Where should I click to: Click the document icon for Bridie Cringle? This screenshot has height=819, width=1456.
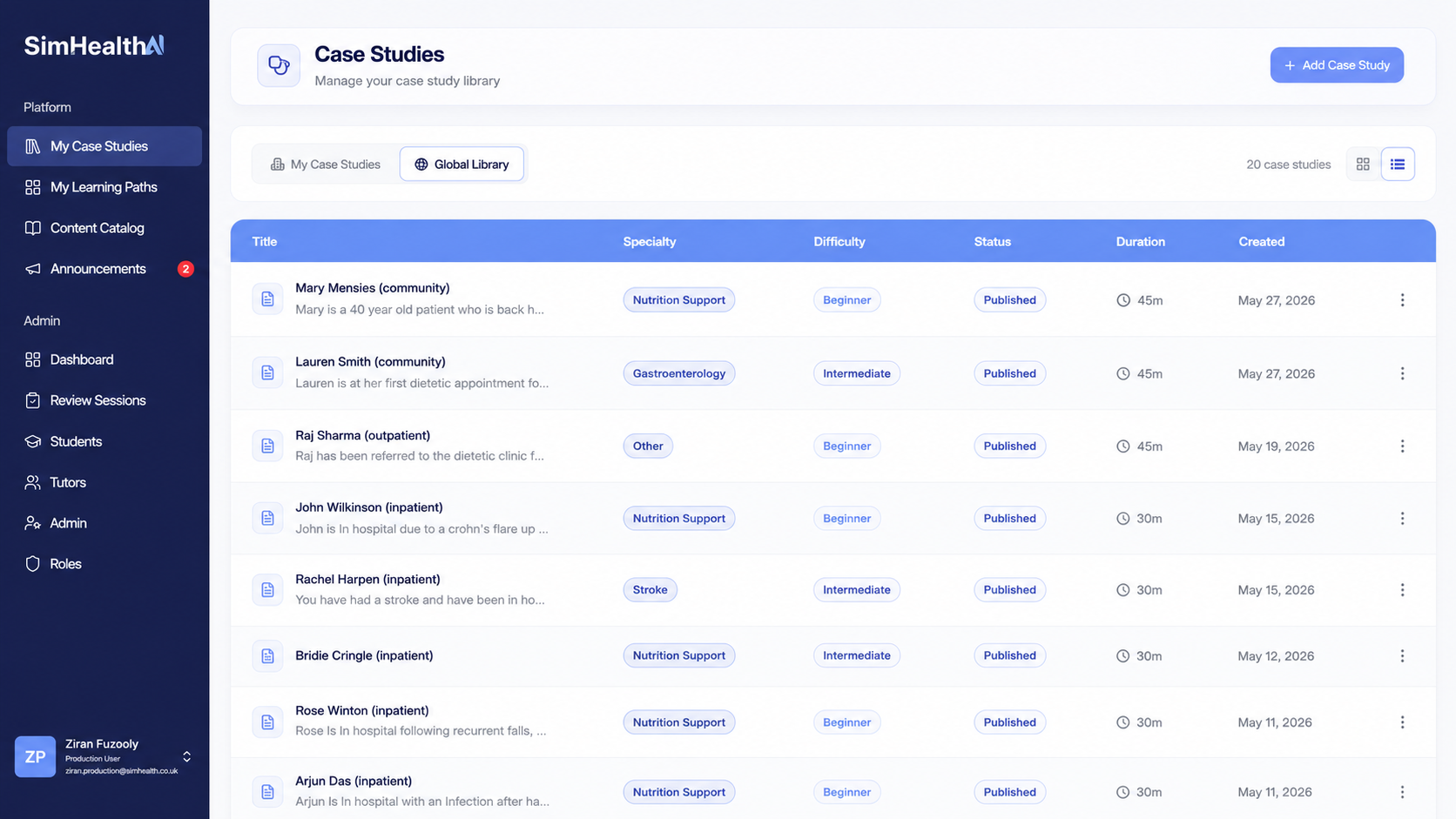[x=267, y=656]
